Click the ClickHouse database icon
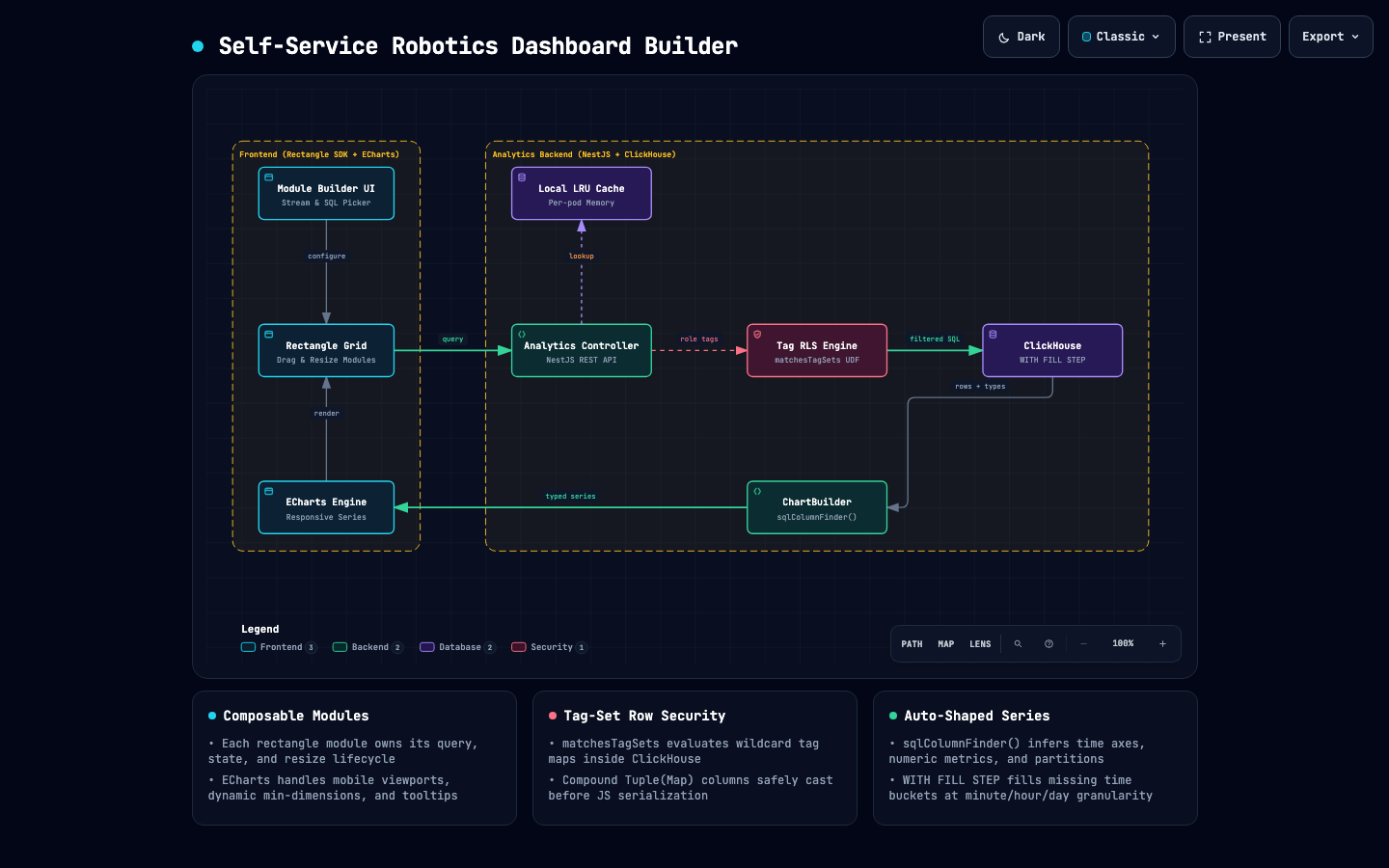This screenshot has width=1389, height=868. tap(993, 334)
